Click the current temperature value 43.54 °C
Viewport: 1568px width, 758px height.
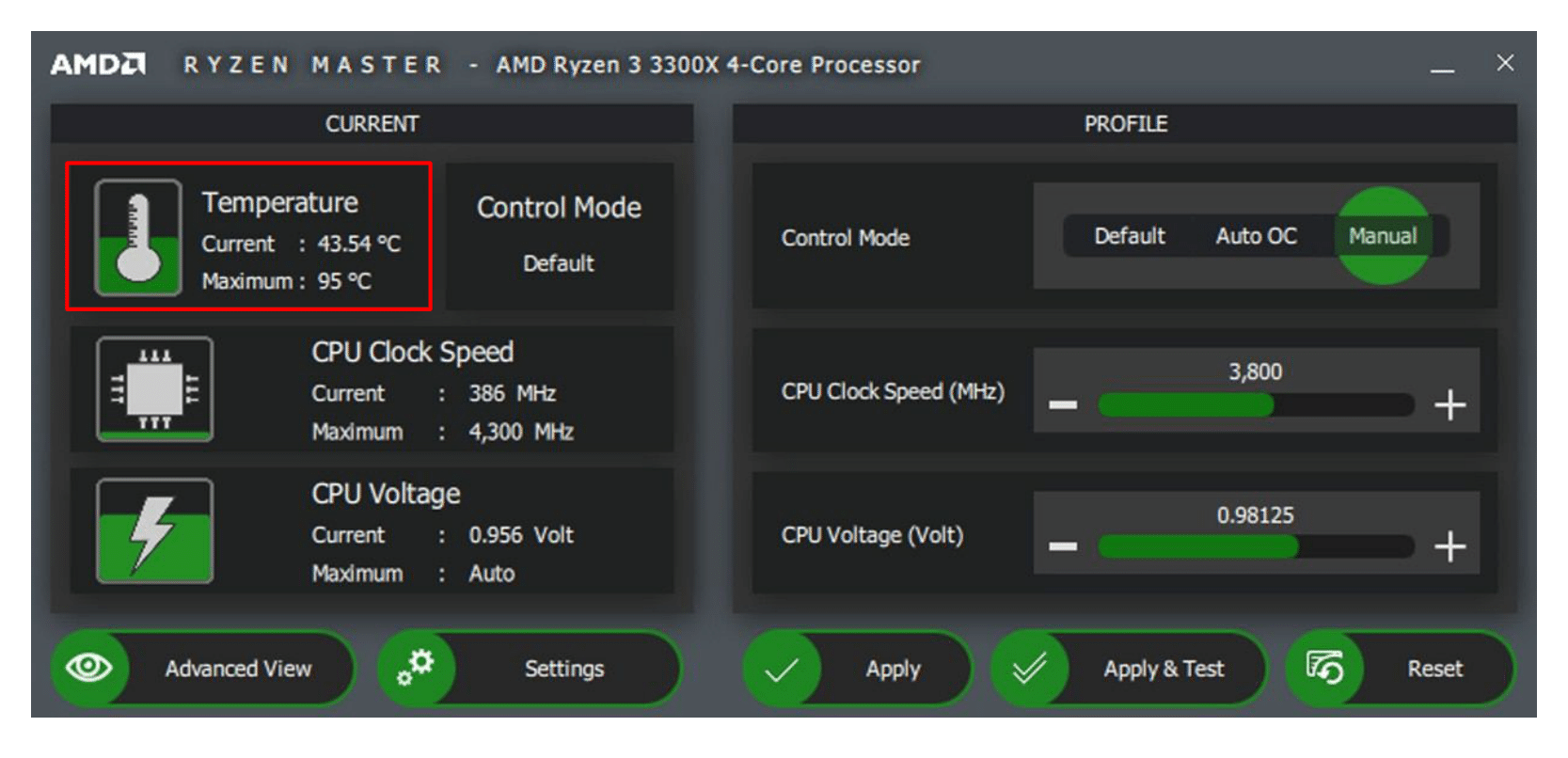coord(359,245)
